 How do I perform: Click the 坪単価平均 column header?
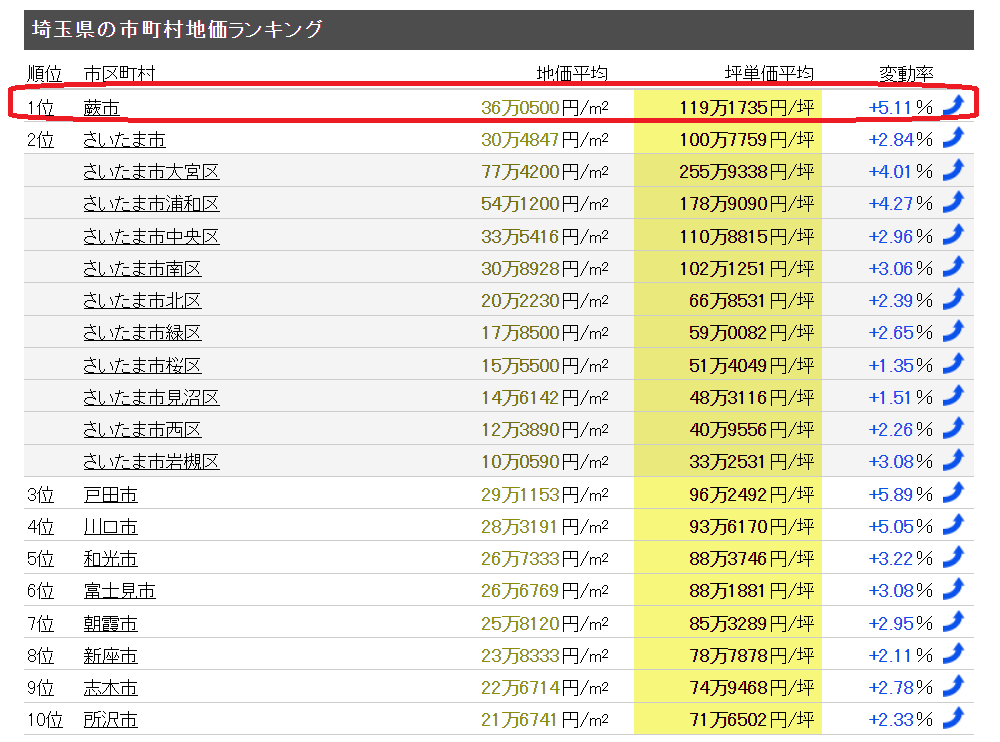click(x=769, y=74)
